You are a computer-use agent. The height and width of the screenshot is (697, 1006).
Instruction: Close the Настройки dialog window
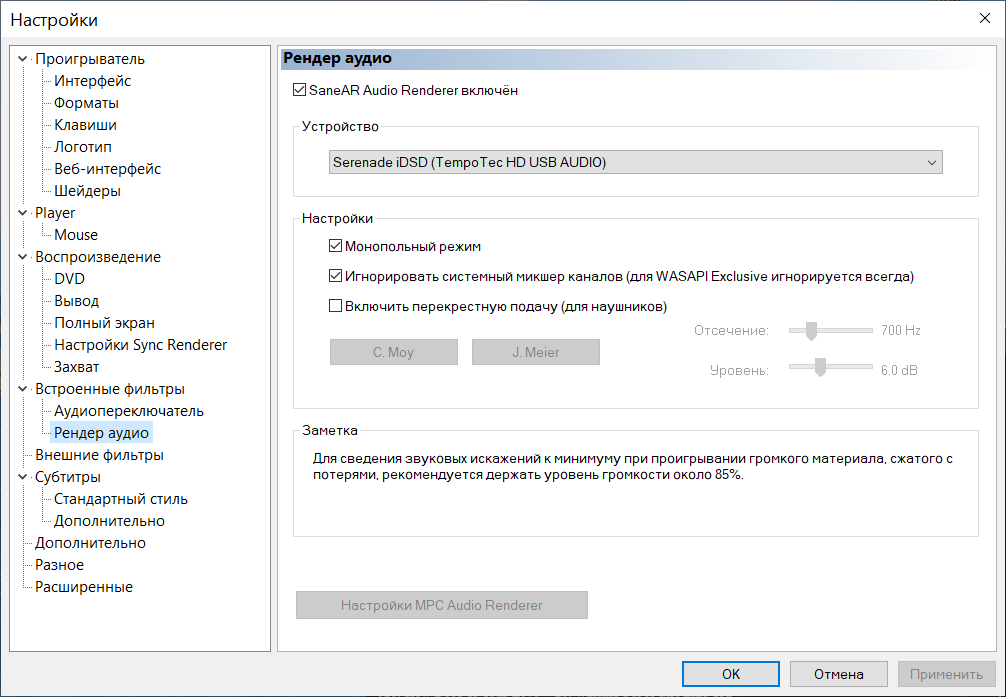983,20
